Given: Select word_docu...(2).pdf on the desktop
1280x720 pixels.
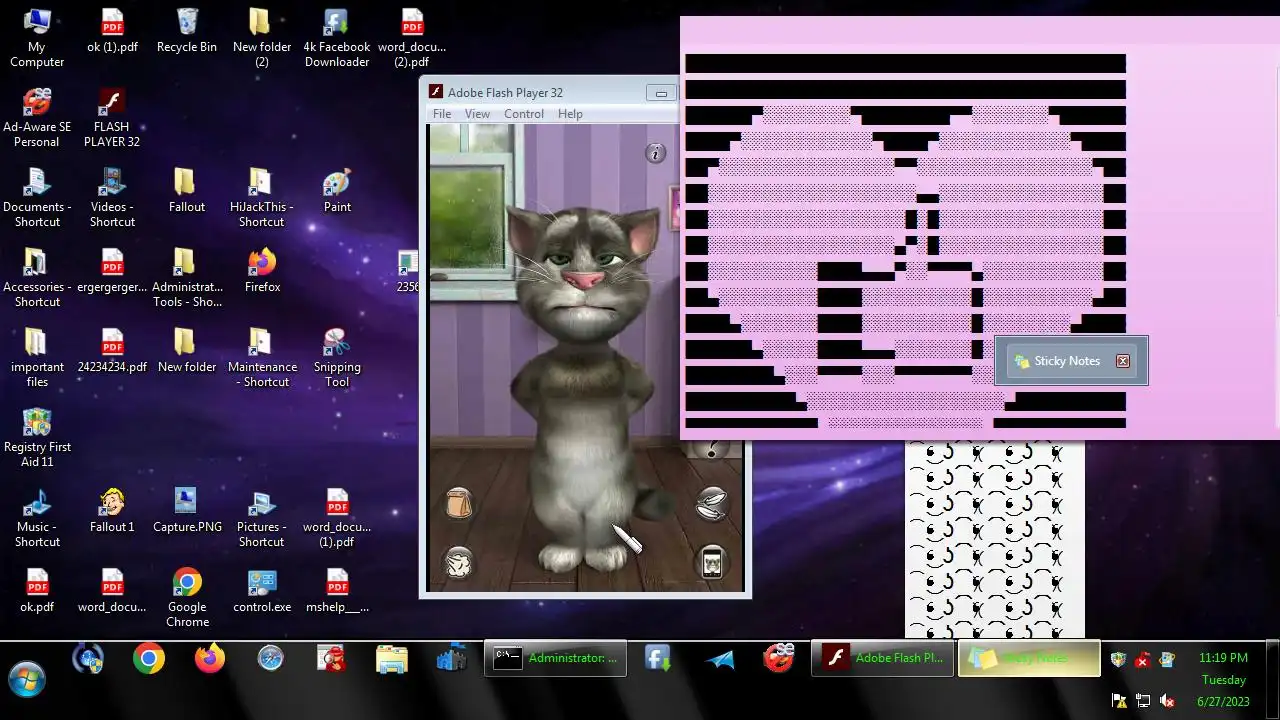Looking at the screenshot, I should [412, 38].
